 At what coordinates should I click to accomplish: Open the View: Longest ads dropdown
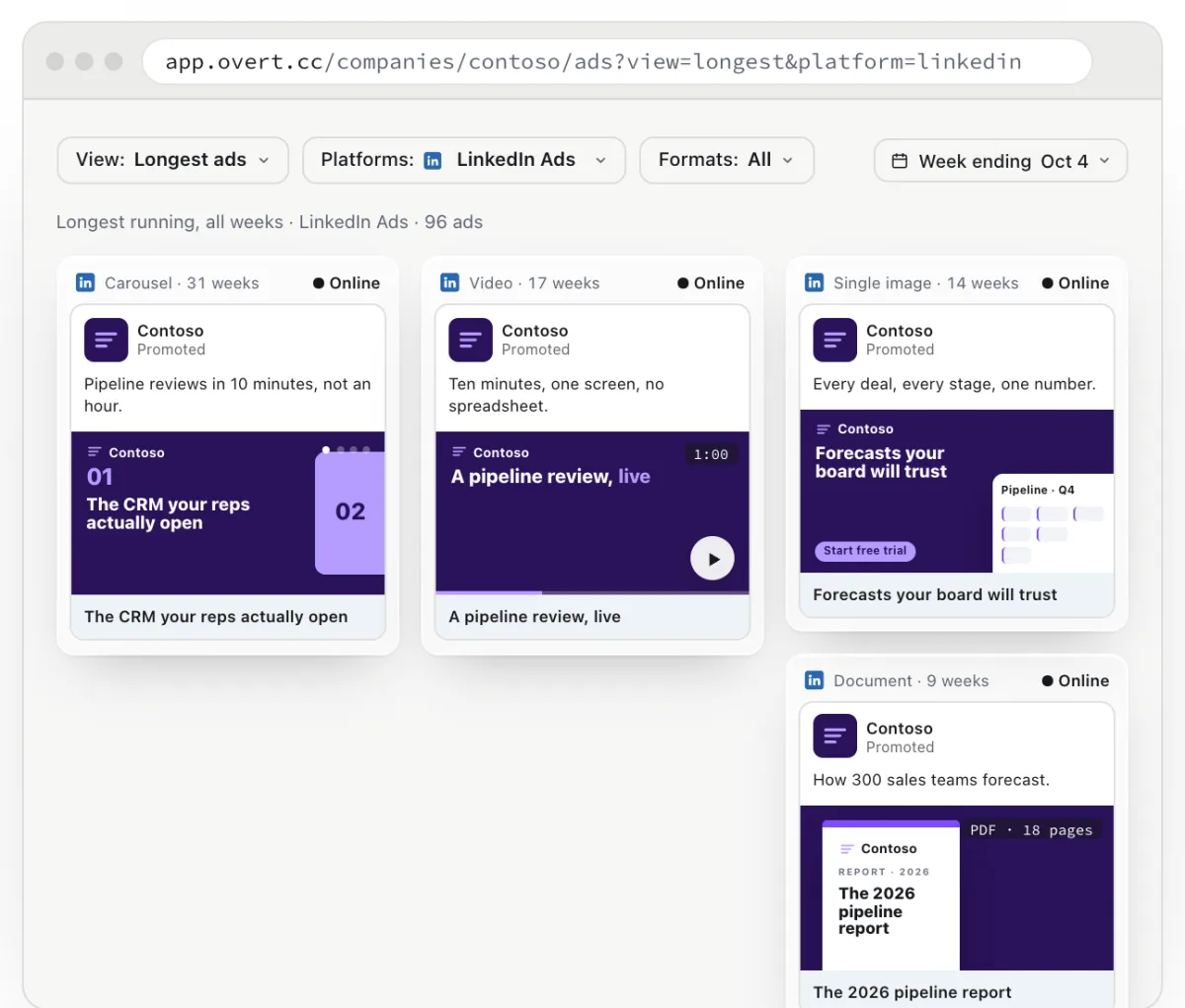tap(173, 160)
